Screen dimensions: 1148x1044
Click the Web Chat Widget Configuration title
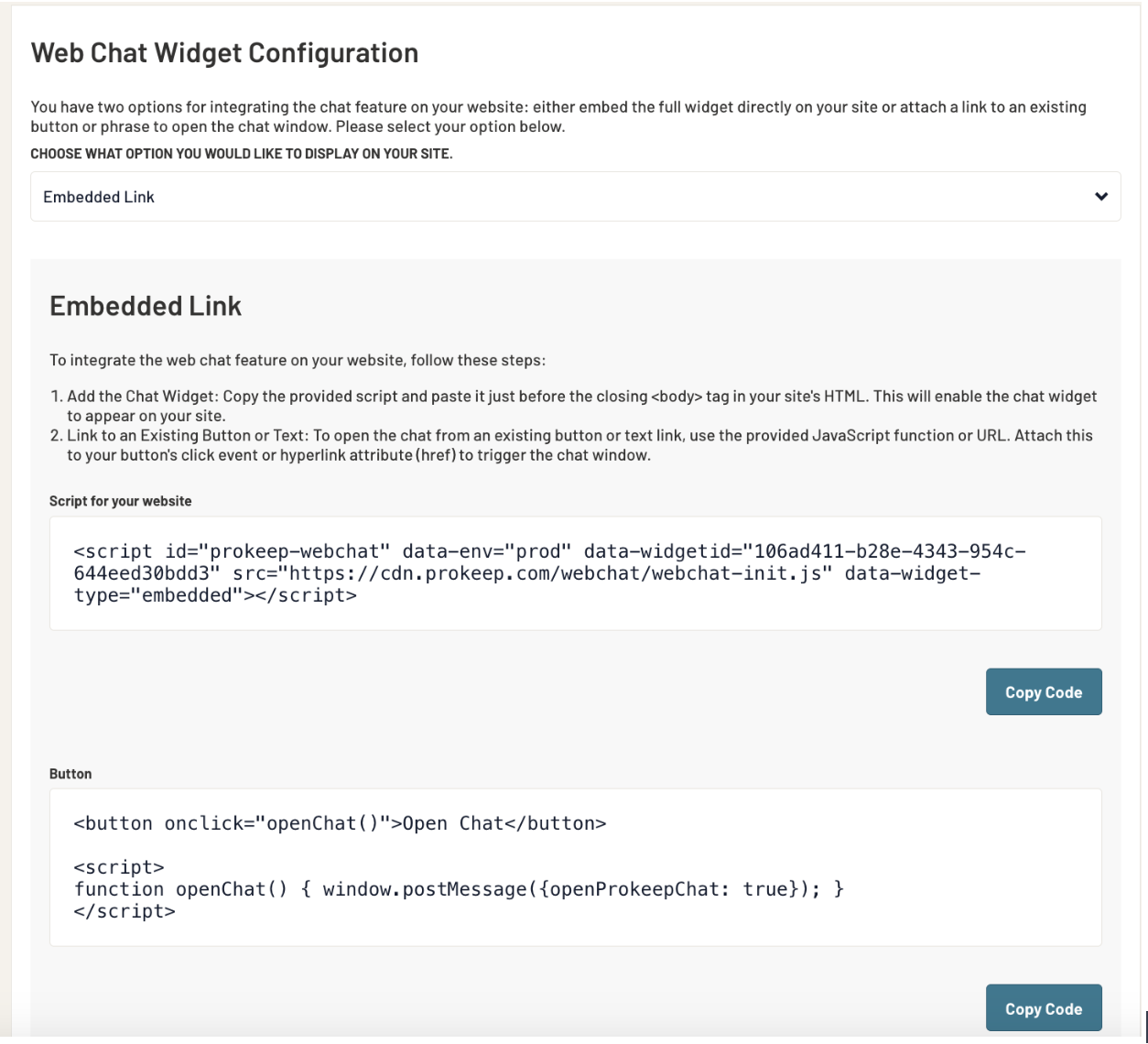coord(224,52)
